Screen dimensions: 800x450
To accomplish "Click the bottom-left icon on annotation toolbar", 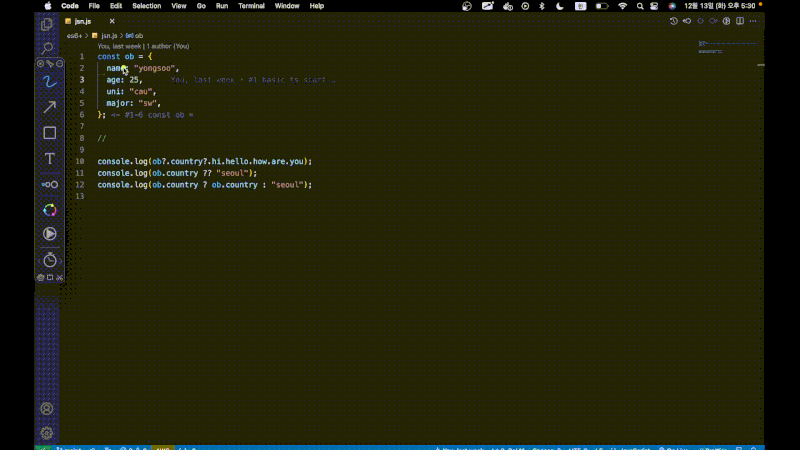I will coord(40,278).
